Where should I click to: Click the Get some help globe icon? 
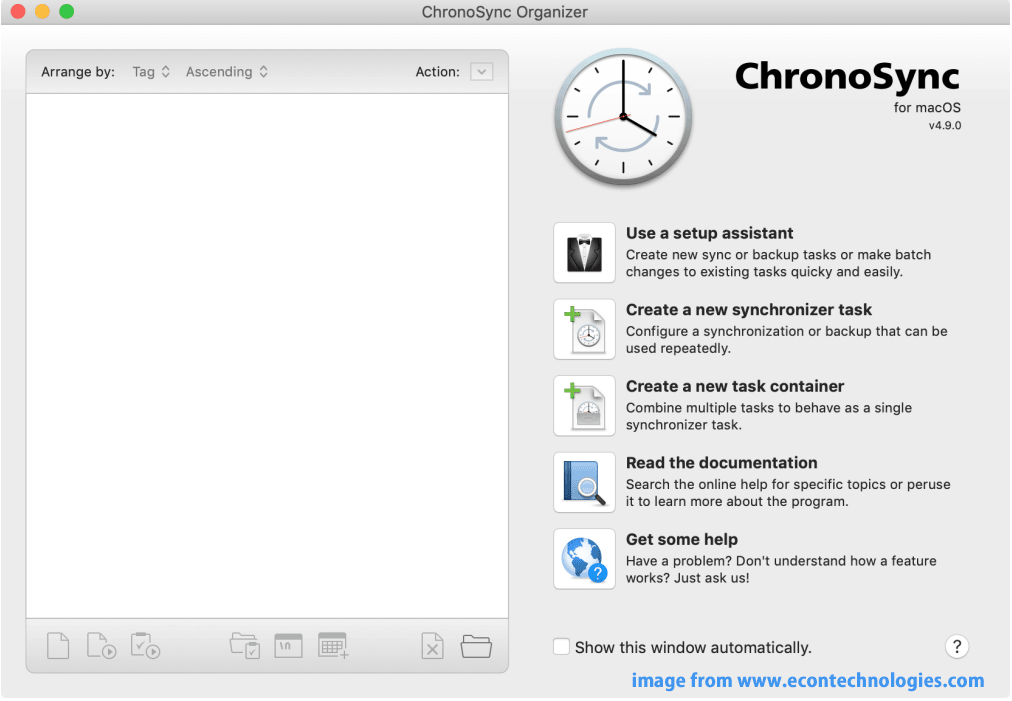click(x=584, y=559)
